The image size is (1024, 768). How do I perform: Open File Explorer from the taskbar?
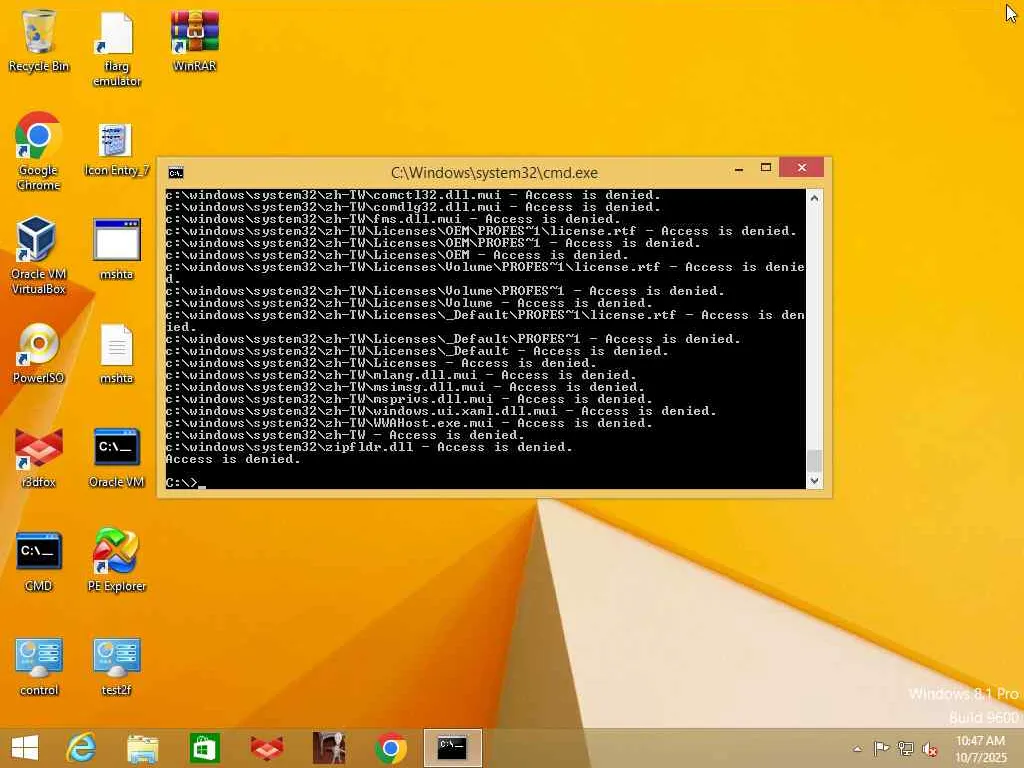pyautogui.click(x=142, y=748)
